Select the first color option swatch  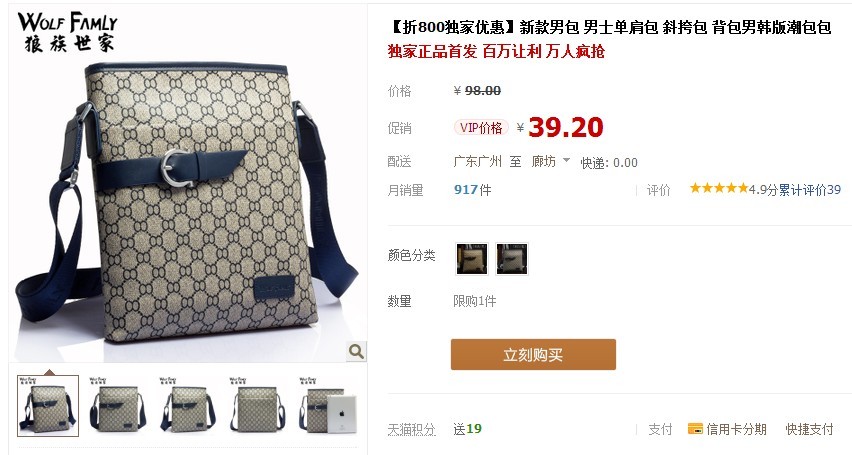(472, 259)
